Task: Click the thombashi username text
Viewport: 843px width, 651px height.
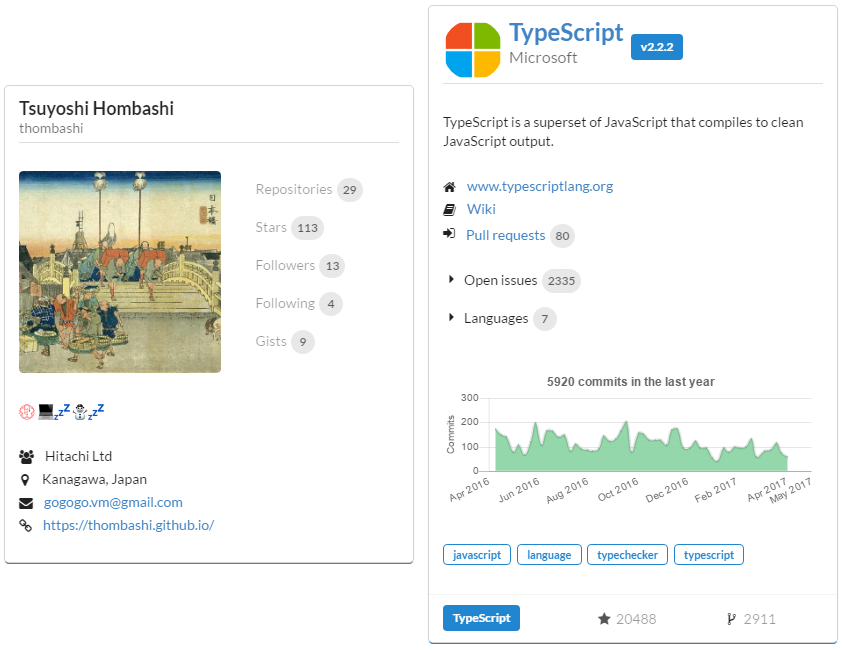Action: 51,128
